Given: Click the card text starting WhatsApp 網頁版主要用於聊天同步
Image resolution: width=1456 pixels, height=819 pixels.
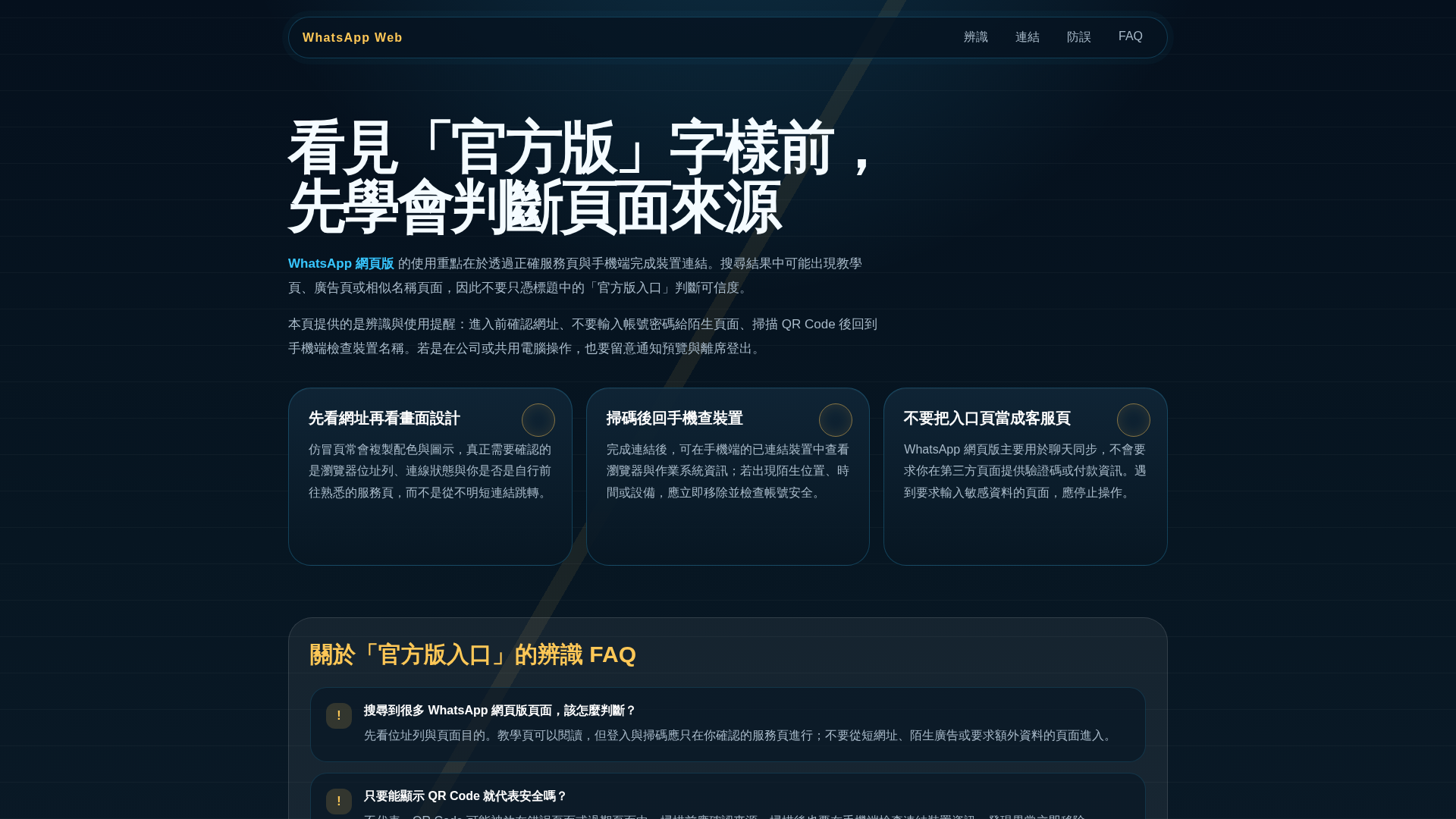Looking at the screenshot, I should (x=1025, y=471).
